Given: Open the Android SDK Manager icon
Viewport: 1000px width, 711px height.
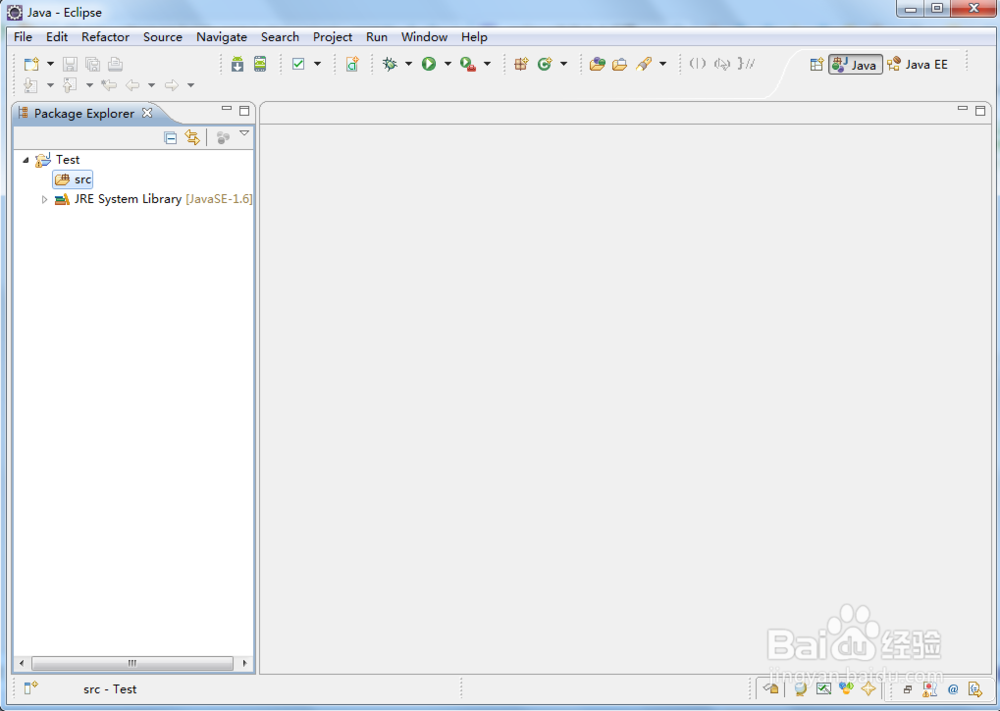Looking at the screenshot, I should point(237,64).
